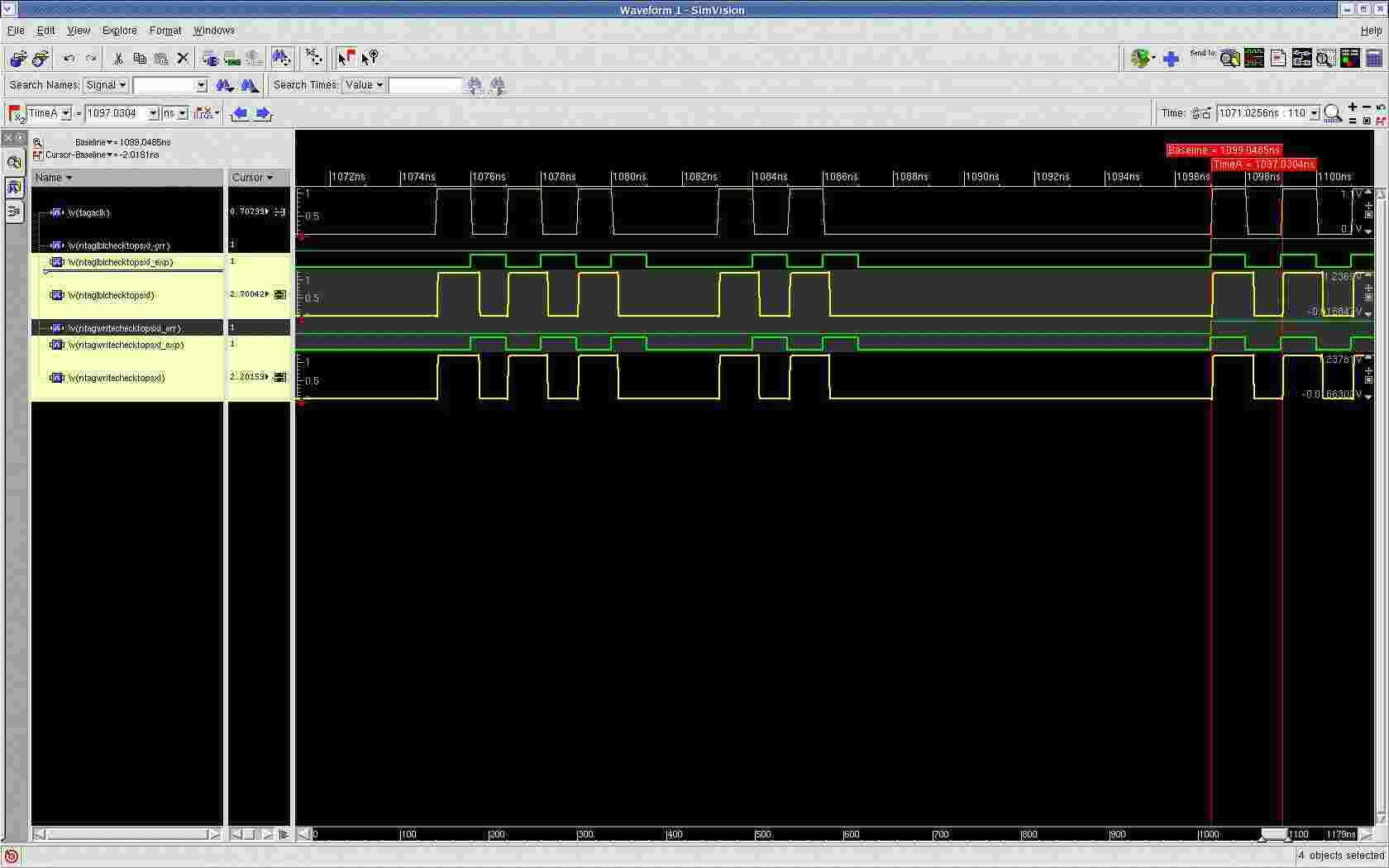Open the Explore menu
1389x868 pixels.
pyautogui.click(x=120, y=30)
